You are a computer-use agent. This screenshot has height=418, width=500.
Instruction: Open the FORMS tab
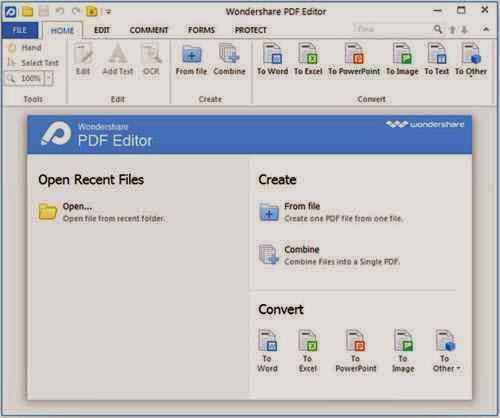(201, 30)
